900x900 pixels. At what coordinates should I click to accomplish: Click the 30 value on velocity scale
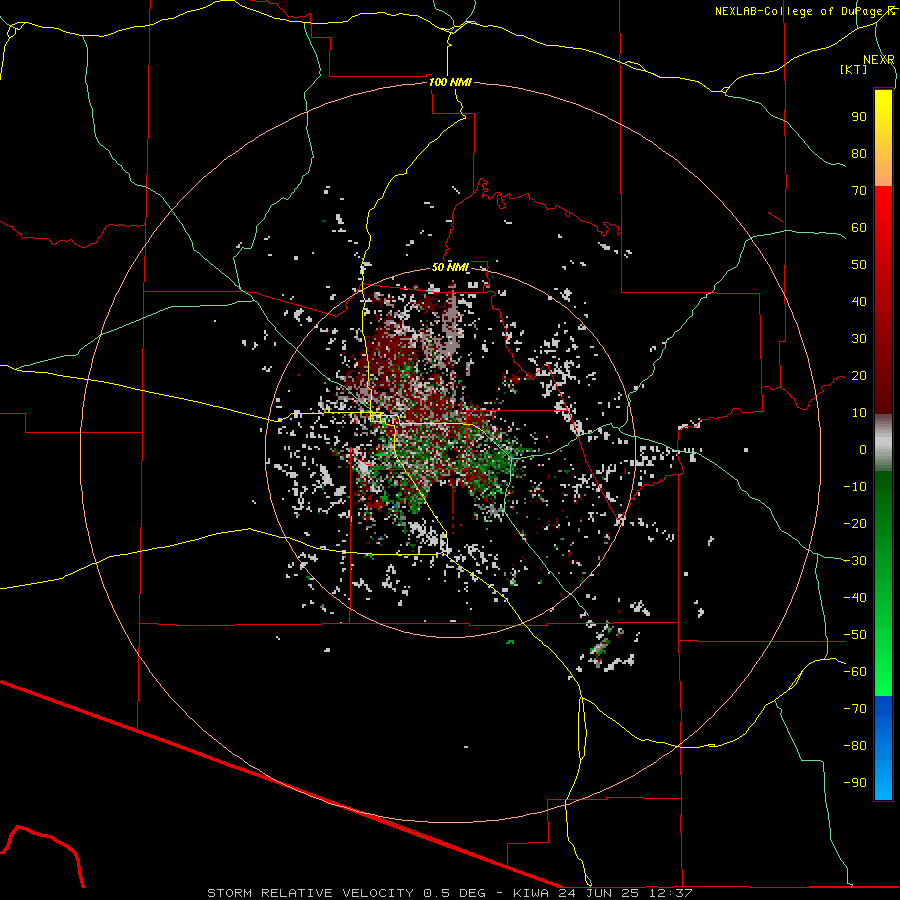(x=859, y=339)
